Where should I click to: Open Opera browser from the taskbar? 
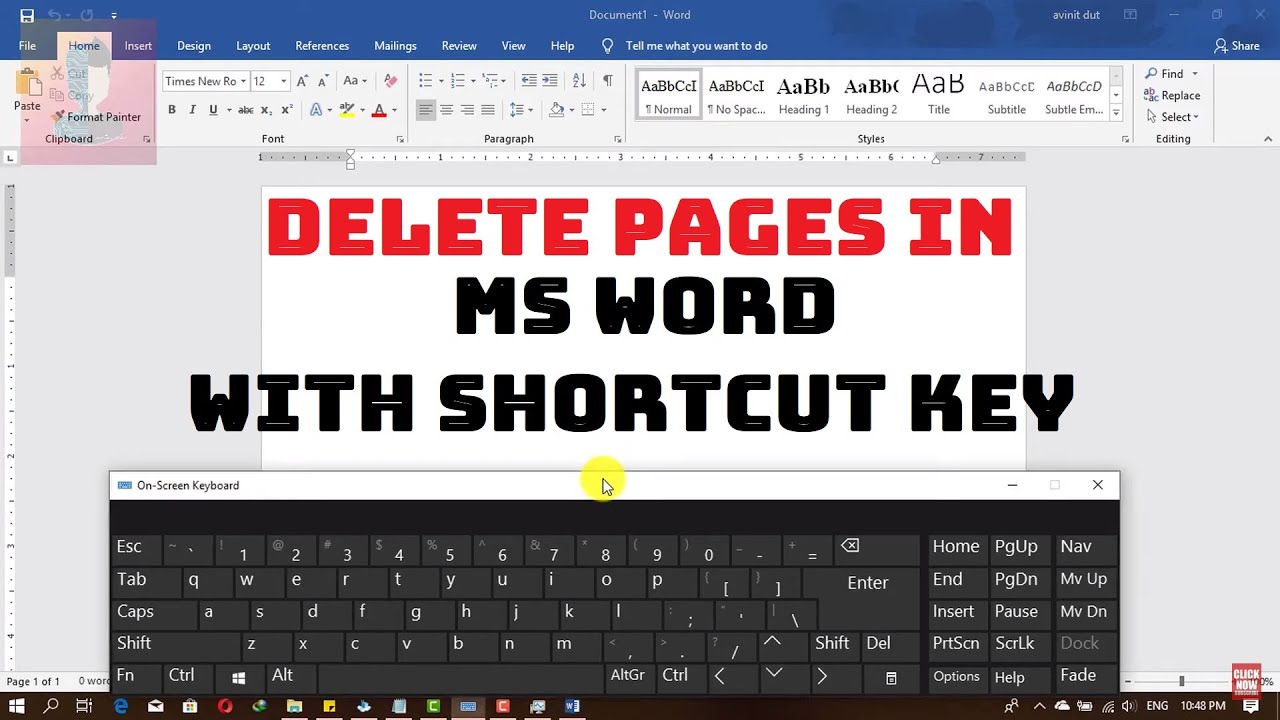pyautogui.click(x=225, y=706)
